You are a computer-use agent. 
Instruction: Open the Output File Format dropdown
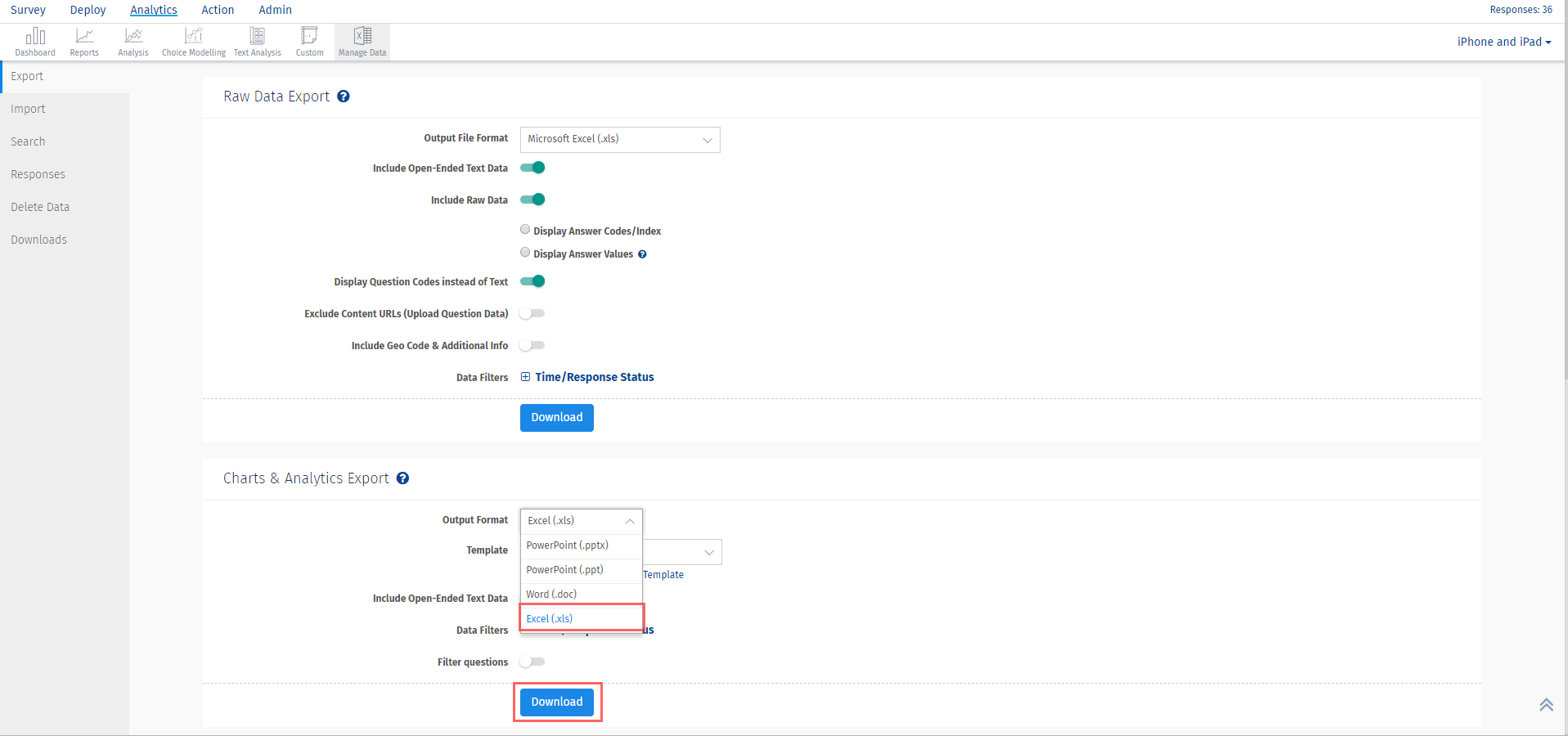coord(620,140)
